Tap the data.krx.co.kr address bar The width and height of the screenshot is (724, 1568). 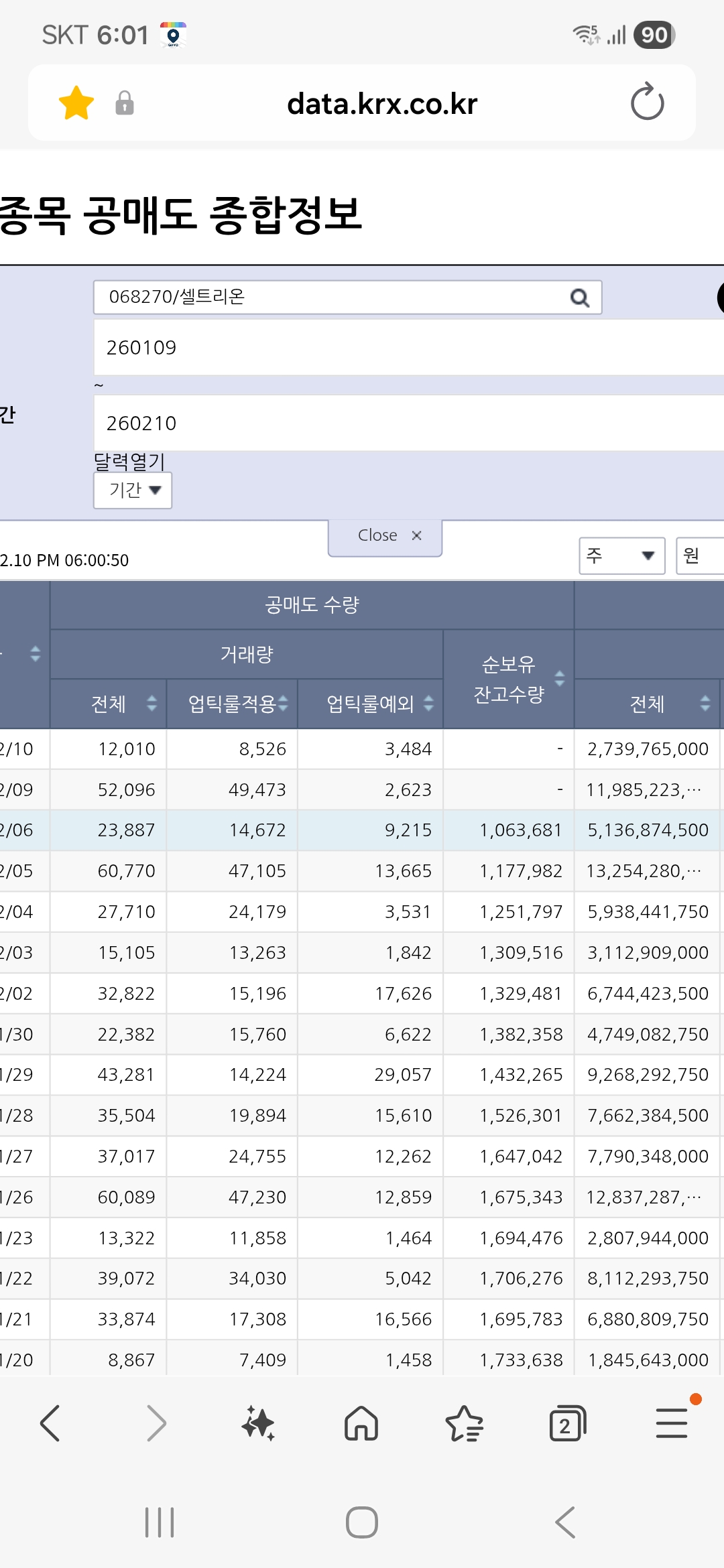382,104
